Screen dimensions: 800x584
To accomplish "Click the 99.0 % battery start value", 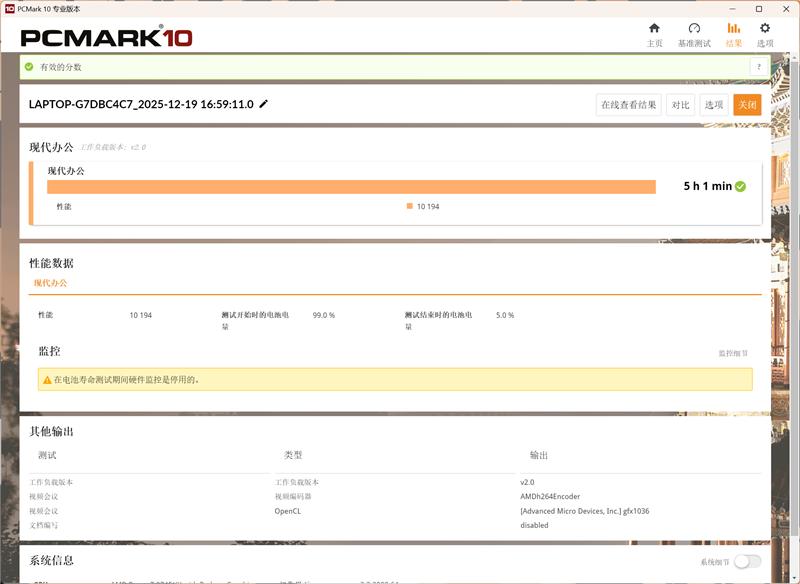I will 323,315.
